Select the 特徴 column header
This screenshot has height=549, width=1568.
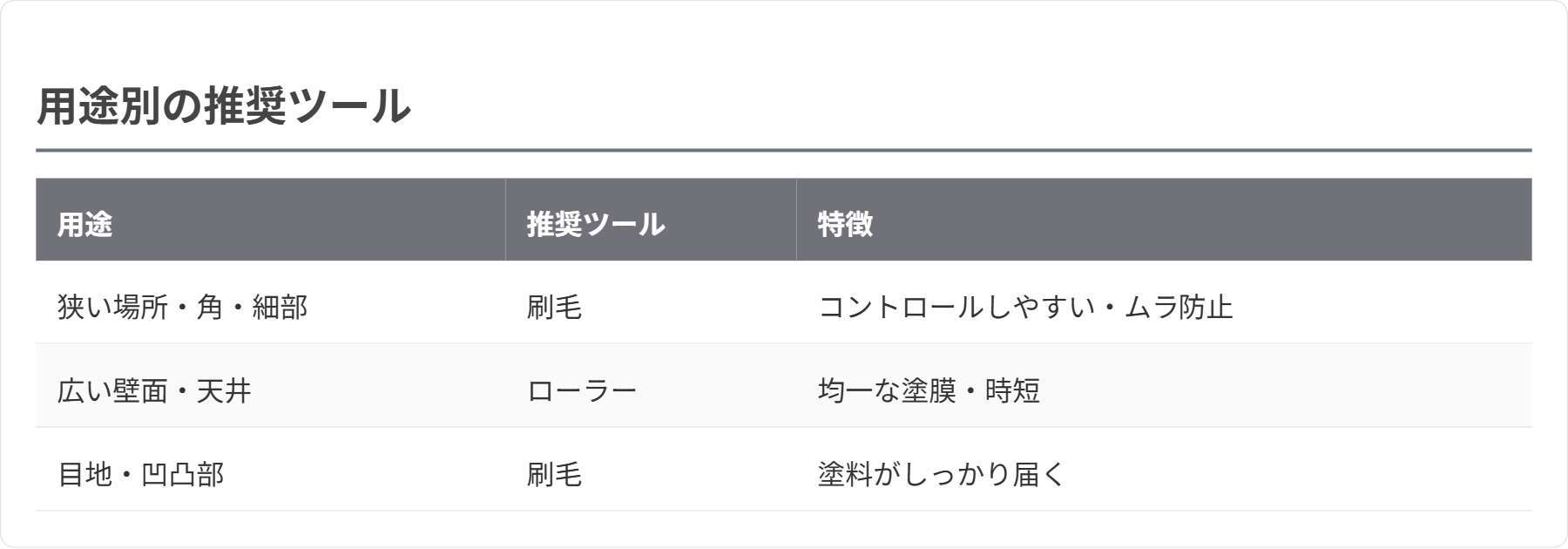(x=845, y=225)
